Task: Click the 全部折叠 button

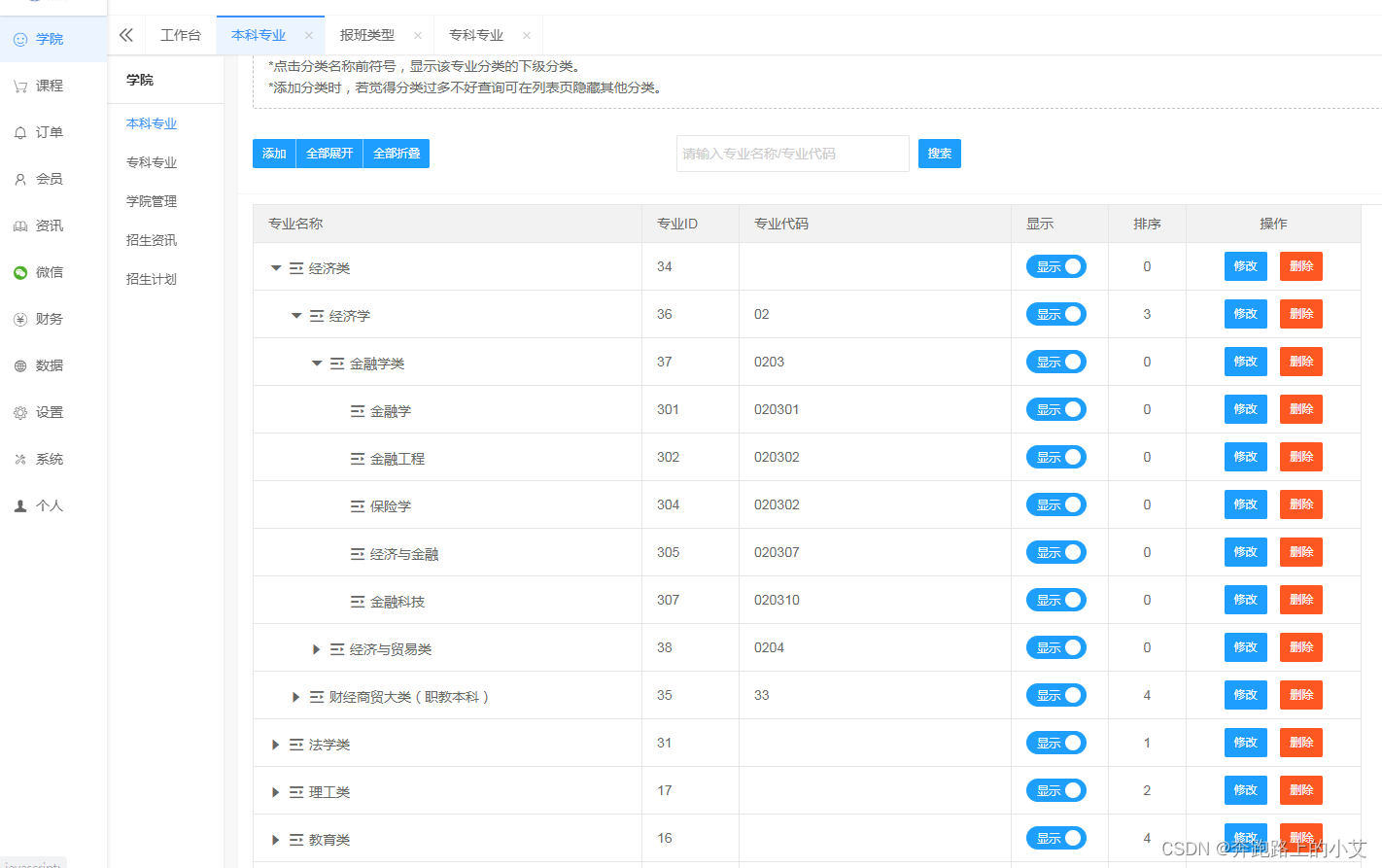Action: (x=397, y=154)
